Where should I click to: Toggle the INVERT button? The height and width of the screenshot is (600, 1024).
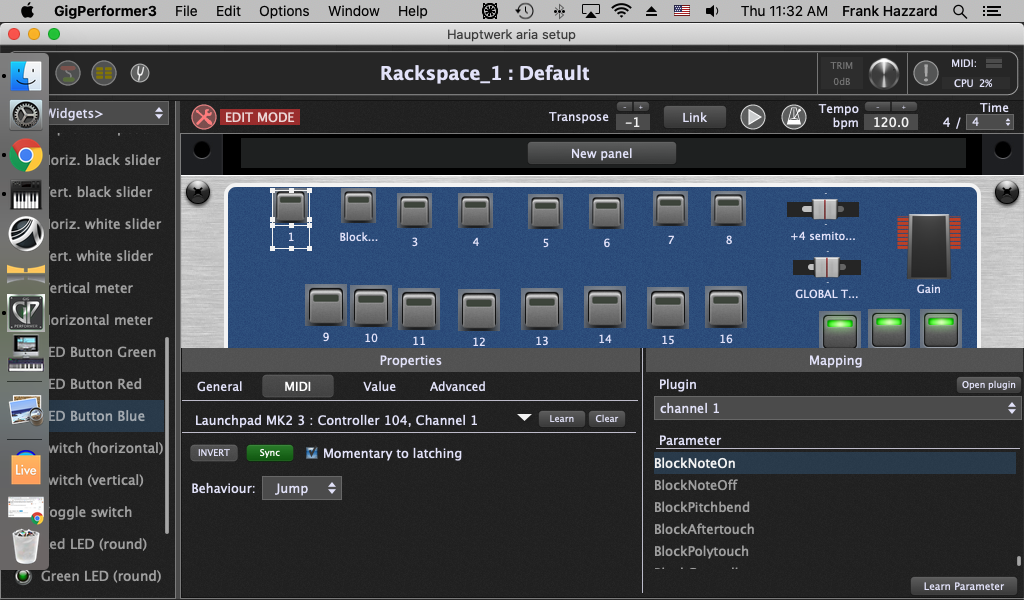(x=214, y=452)
